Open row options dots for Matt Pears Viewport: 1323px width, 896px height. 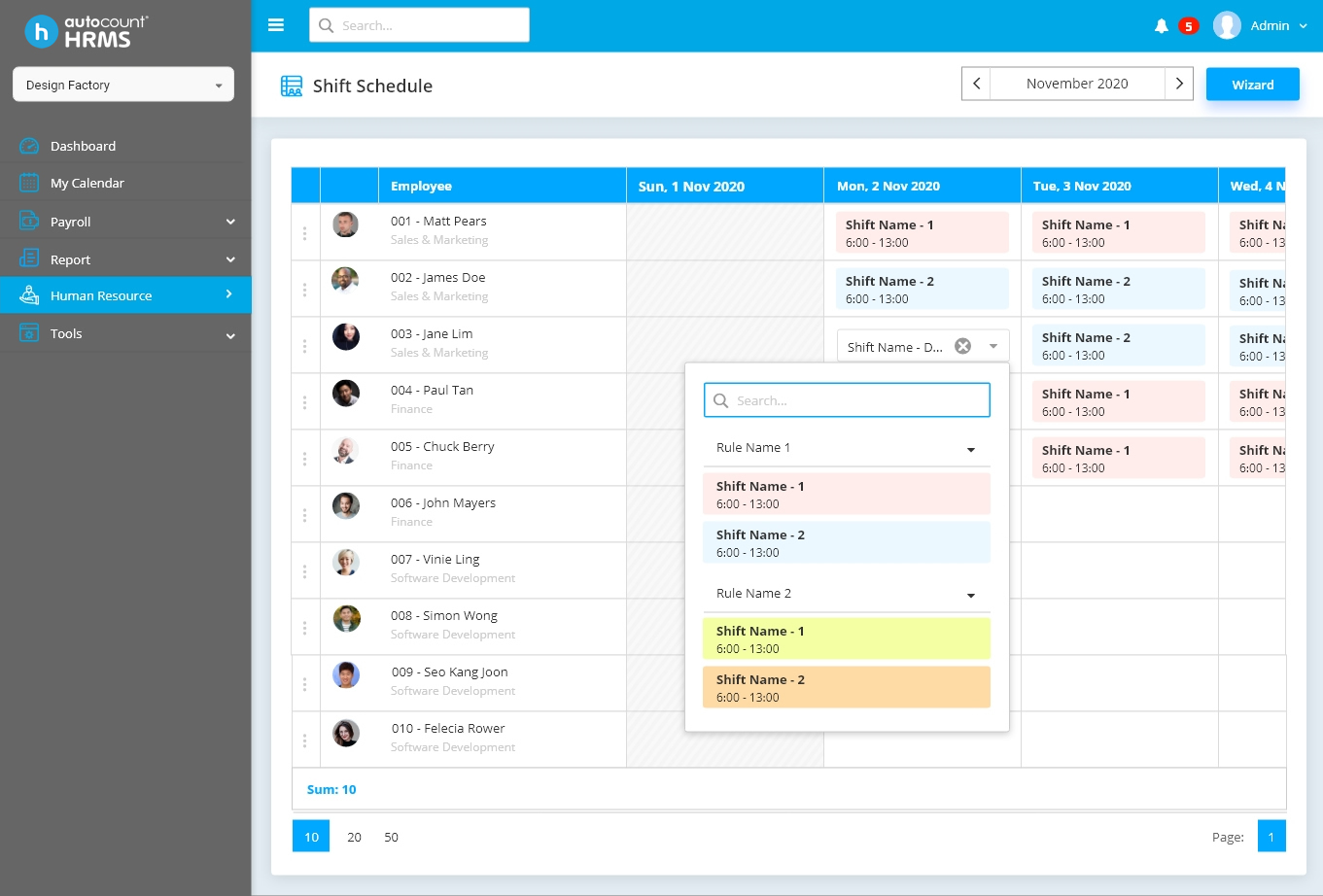pos(305,233)
